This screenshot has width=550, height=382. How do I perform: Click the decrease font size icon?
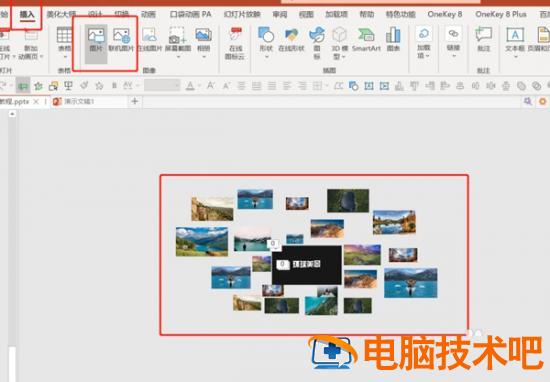pos(226,85)
